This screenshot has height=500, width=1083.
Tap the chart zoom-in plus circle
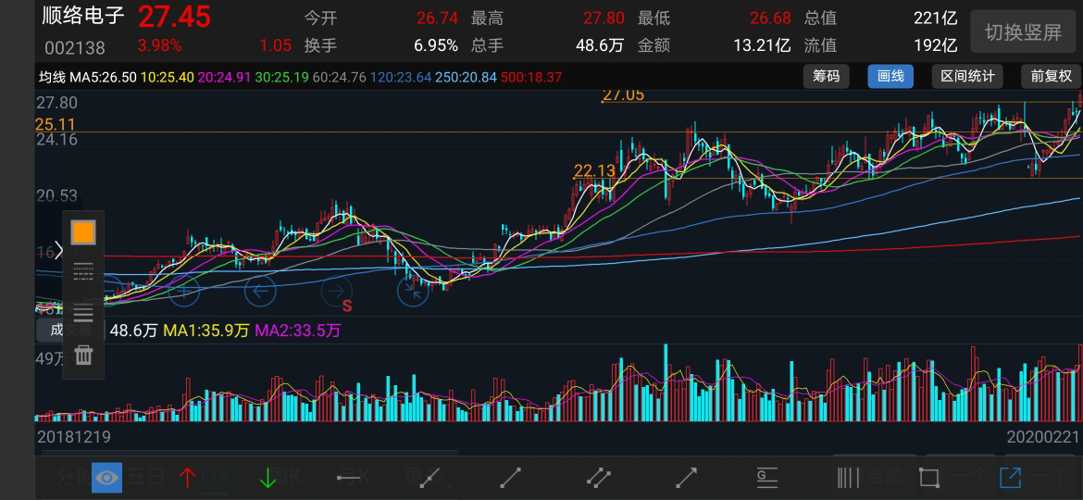click(184, 291)
